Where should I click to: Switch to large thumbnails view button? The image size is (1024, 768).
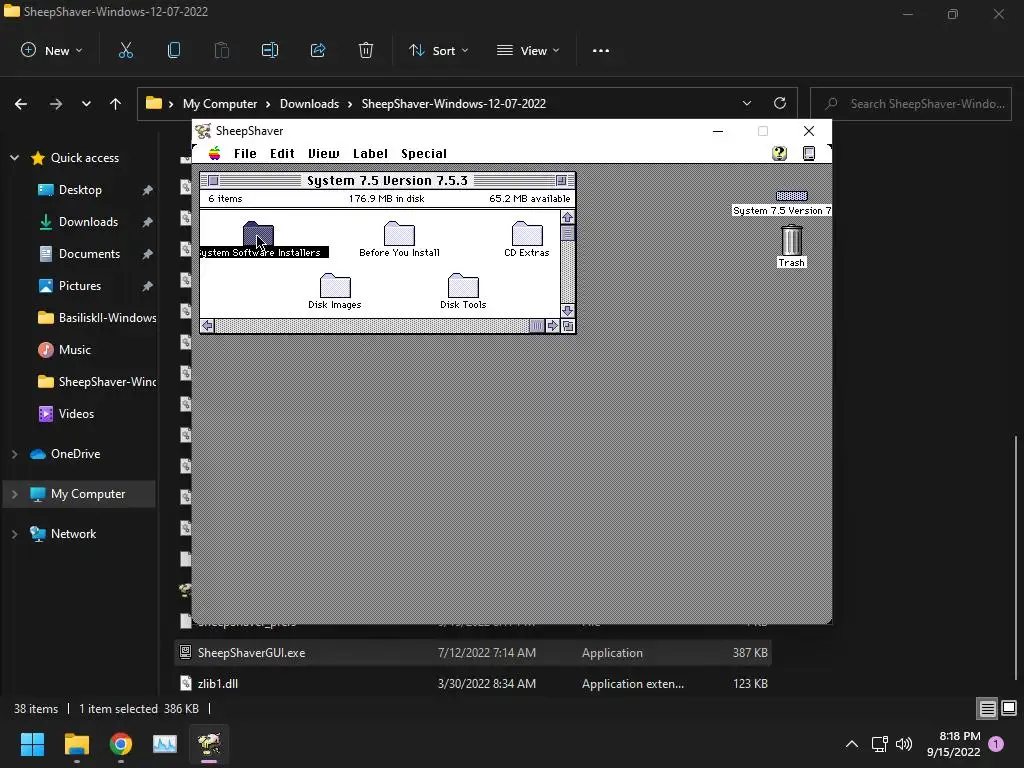[x=1009, y=709]
